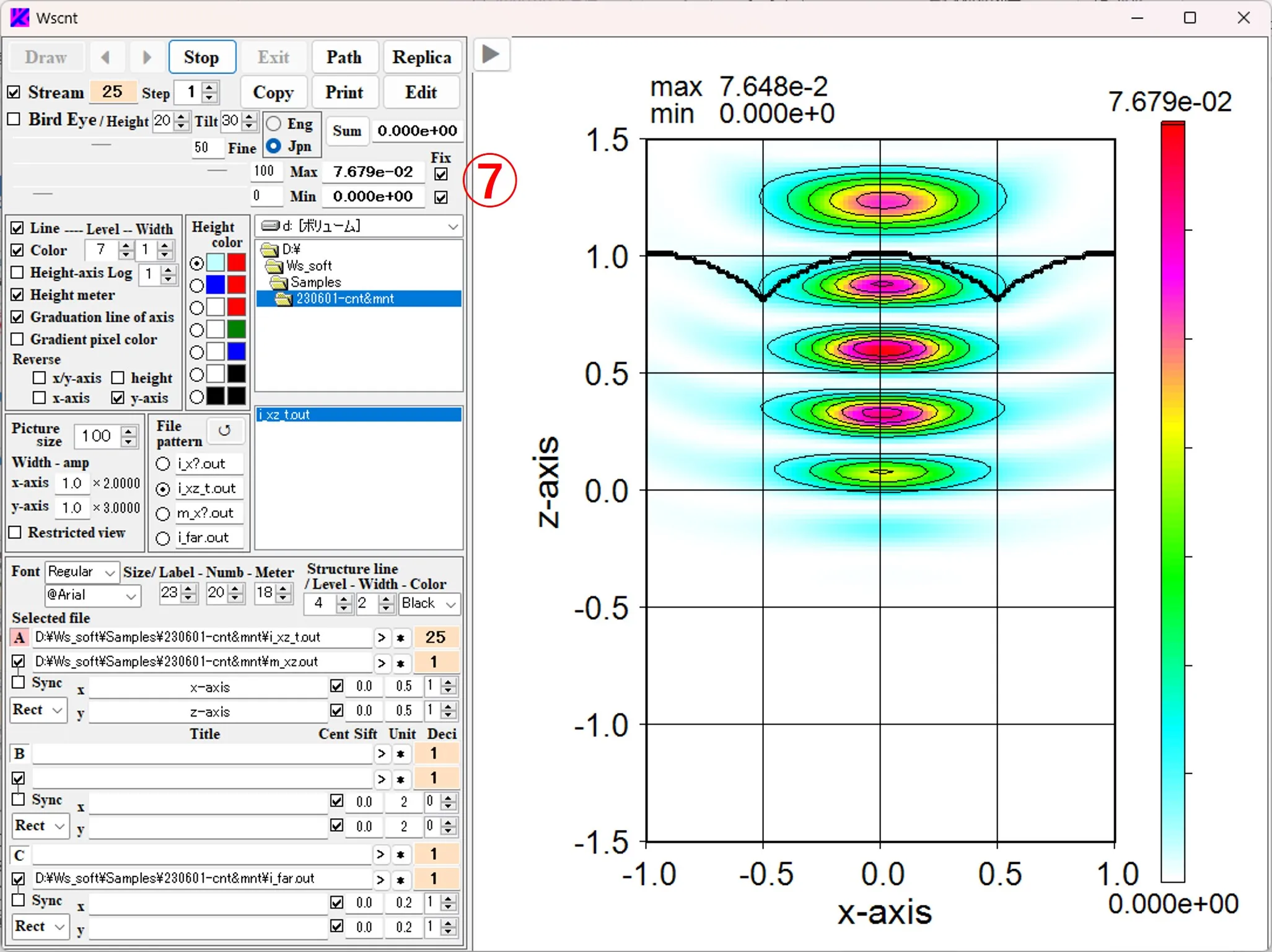Image resolution: width=1272 pixels, height=952 pixels.
Task: Select the white-green height color scheme radio
Action: click(197, 330)
